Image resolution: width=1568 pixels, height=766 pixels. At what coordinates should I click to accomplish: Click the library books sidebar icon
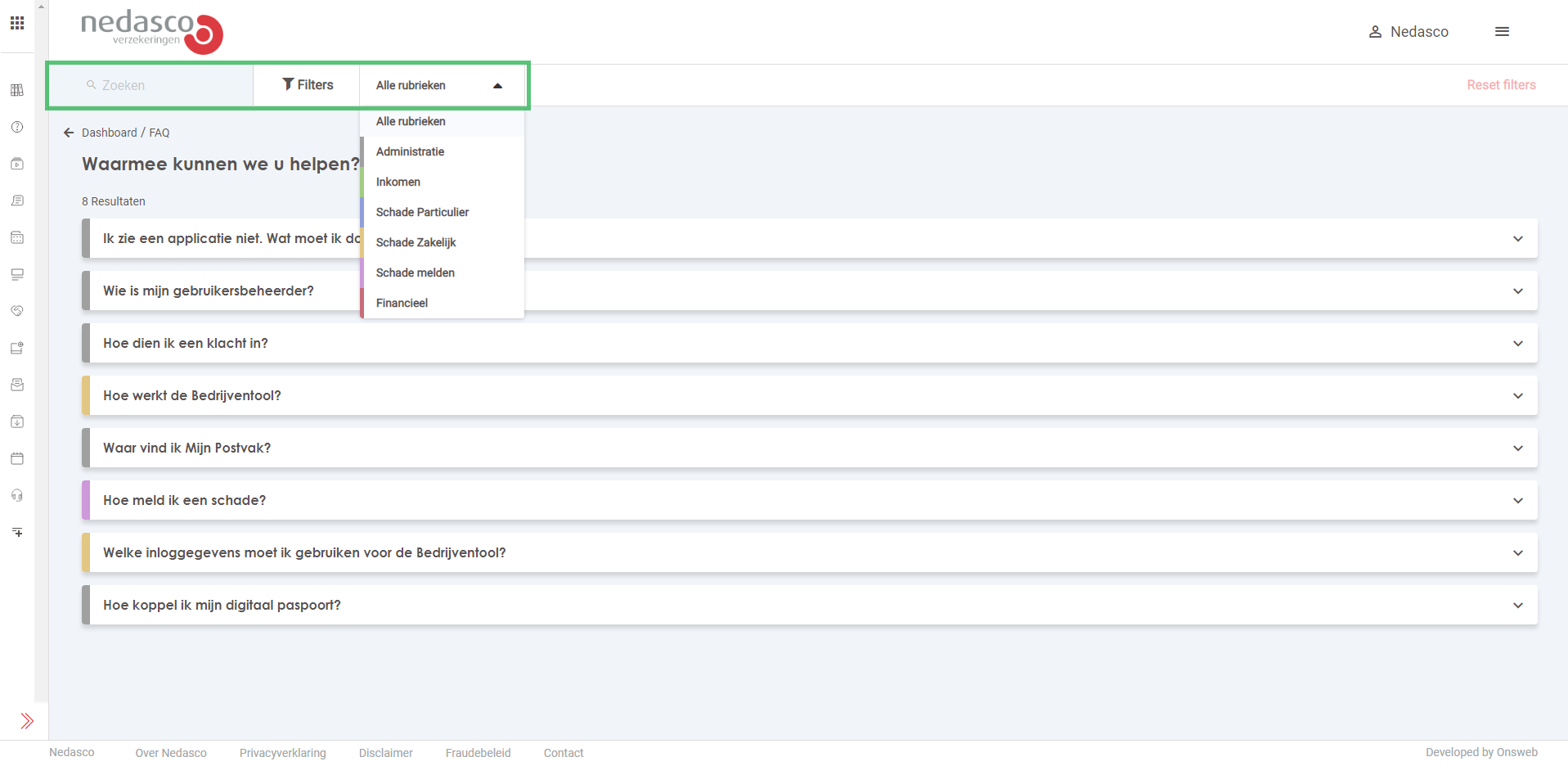click(x=17, y=90)
